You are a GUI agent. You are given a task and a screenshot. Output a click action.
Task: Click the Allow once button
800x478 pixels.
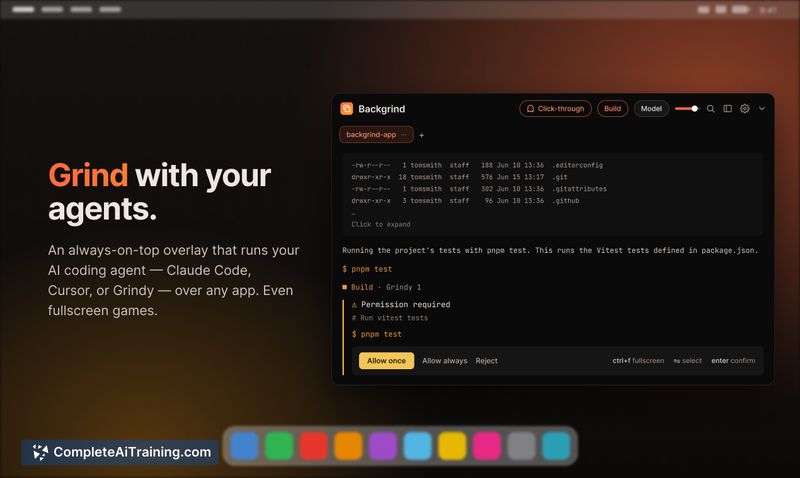(386, 361)
